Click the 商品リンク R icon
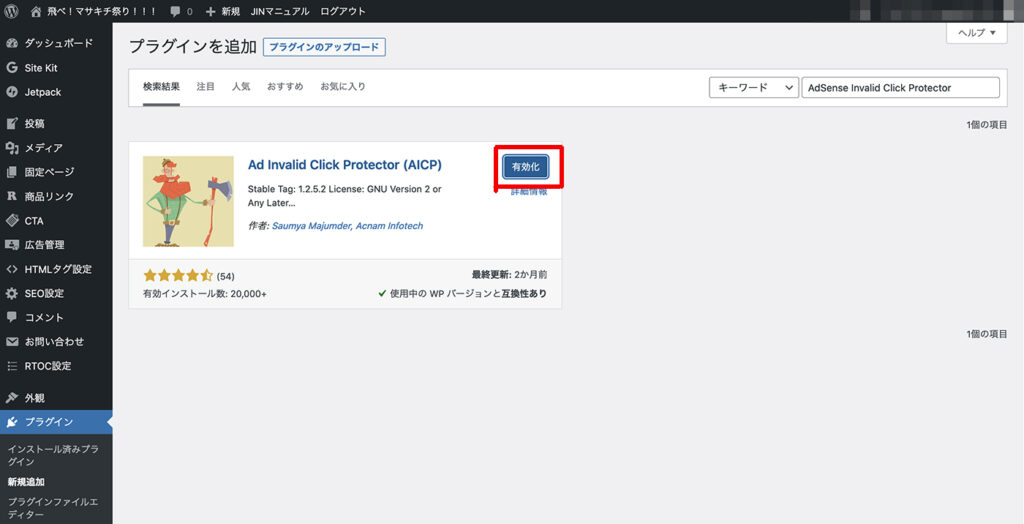1024x524 pixels. [x=11, y=196]
